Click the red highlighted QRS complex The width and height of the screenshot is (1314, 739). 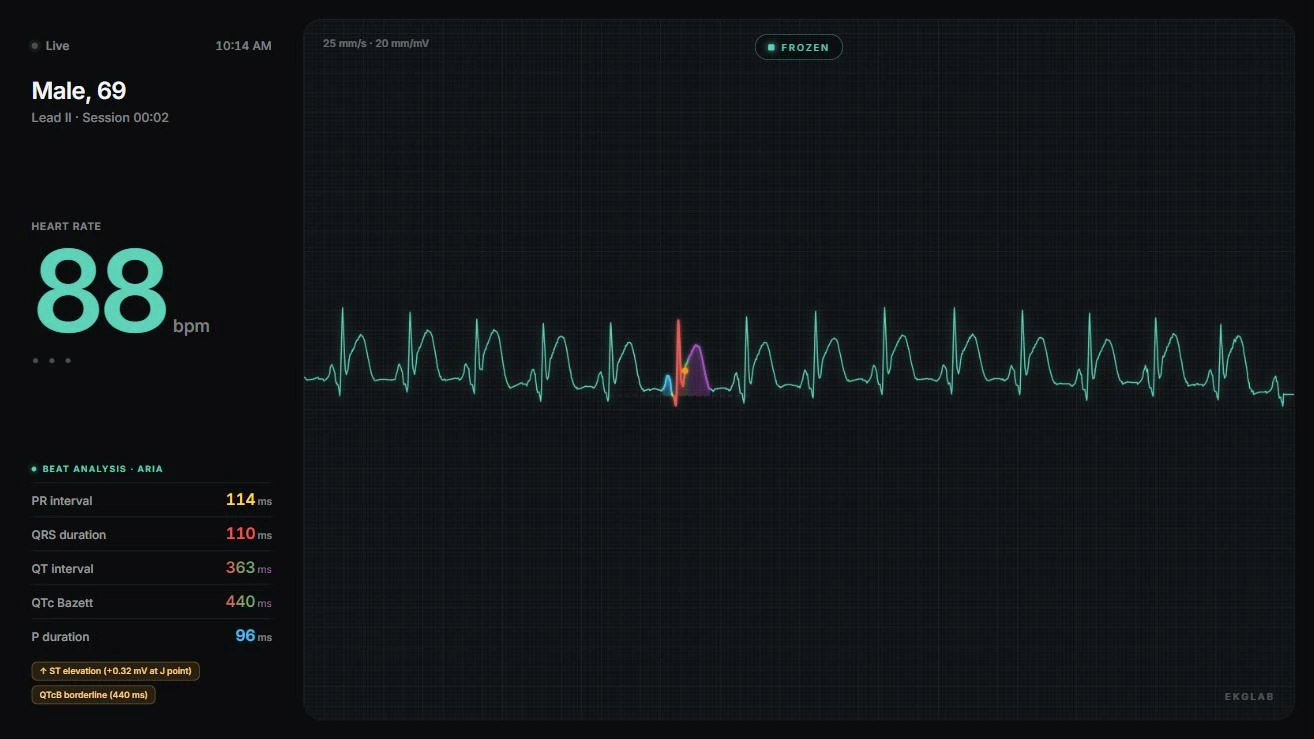click(678, 362)
